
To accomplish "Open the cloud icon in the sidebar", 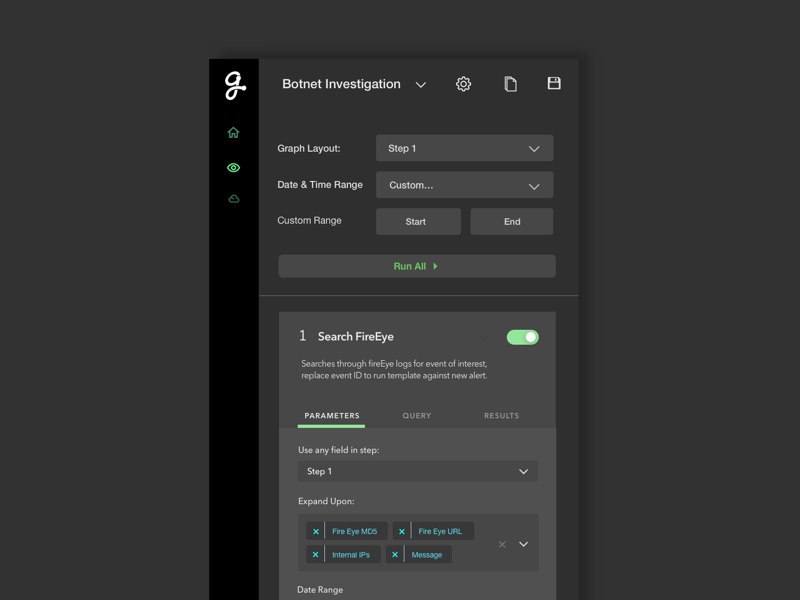I will (x=234, y=199).
